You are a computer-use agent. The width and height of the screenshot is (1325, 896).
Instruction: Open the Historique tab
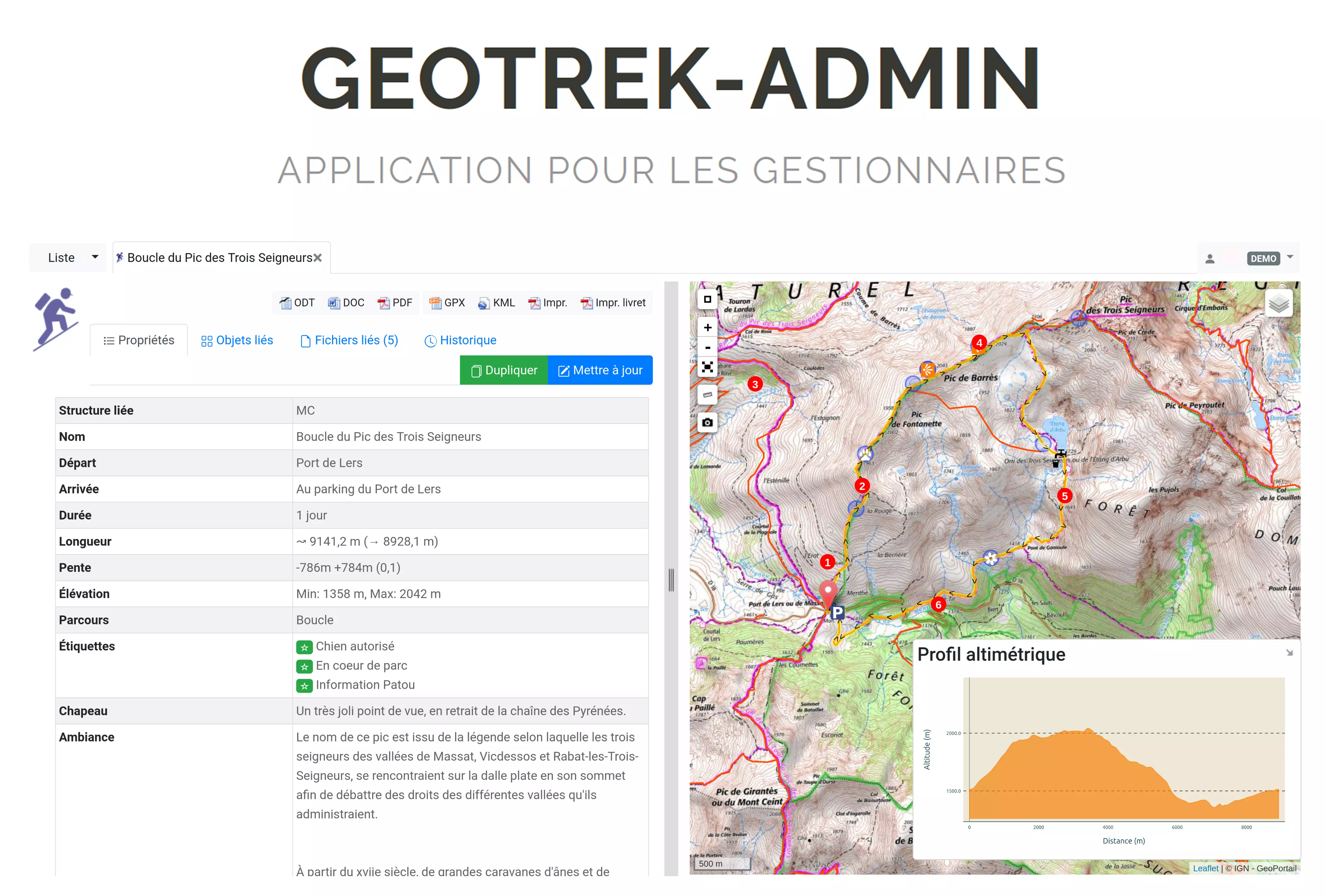[460, 341]
